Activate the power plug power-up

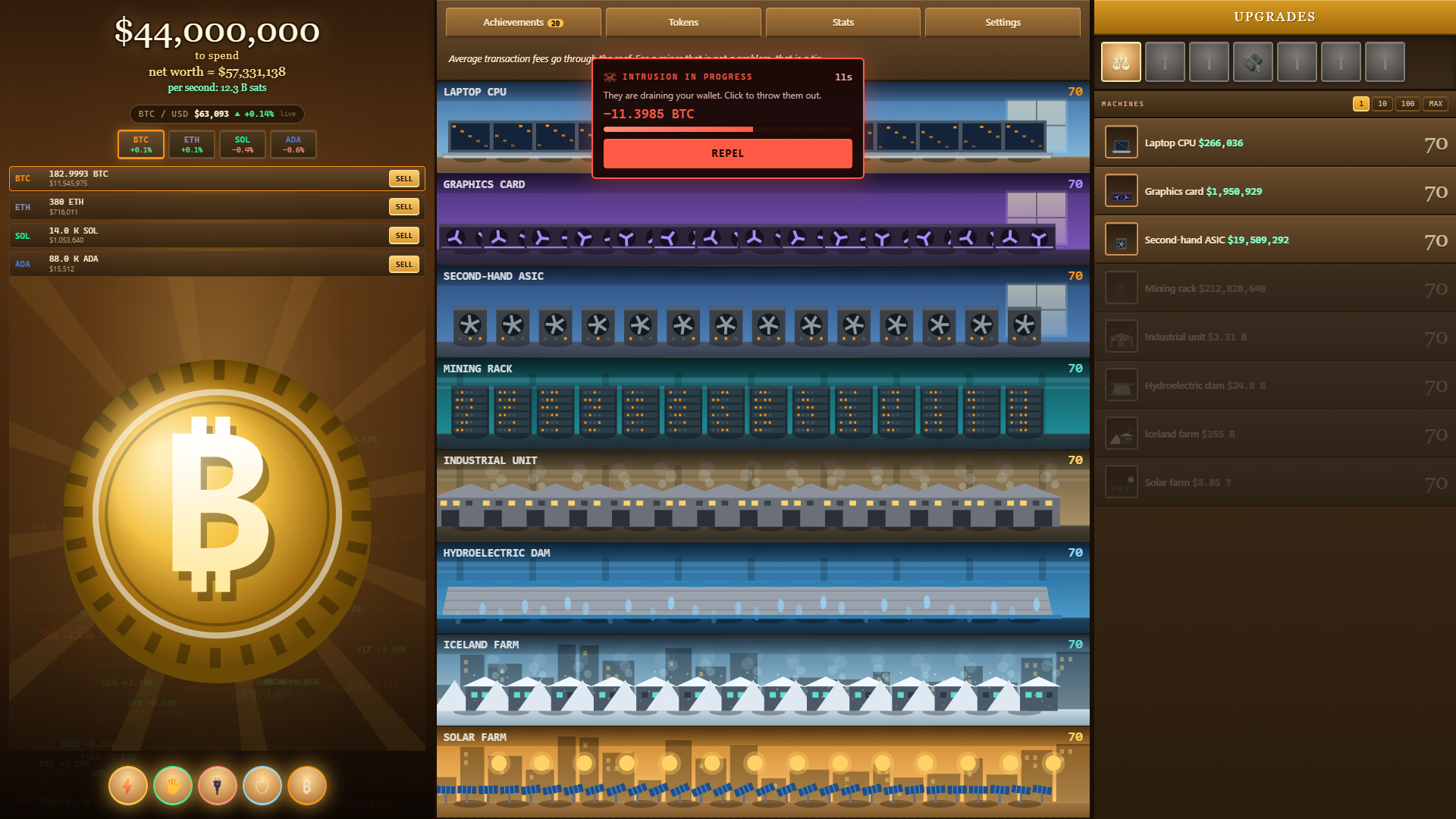coord(218,786)
